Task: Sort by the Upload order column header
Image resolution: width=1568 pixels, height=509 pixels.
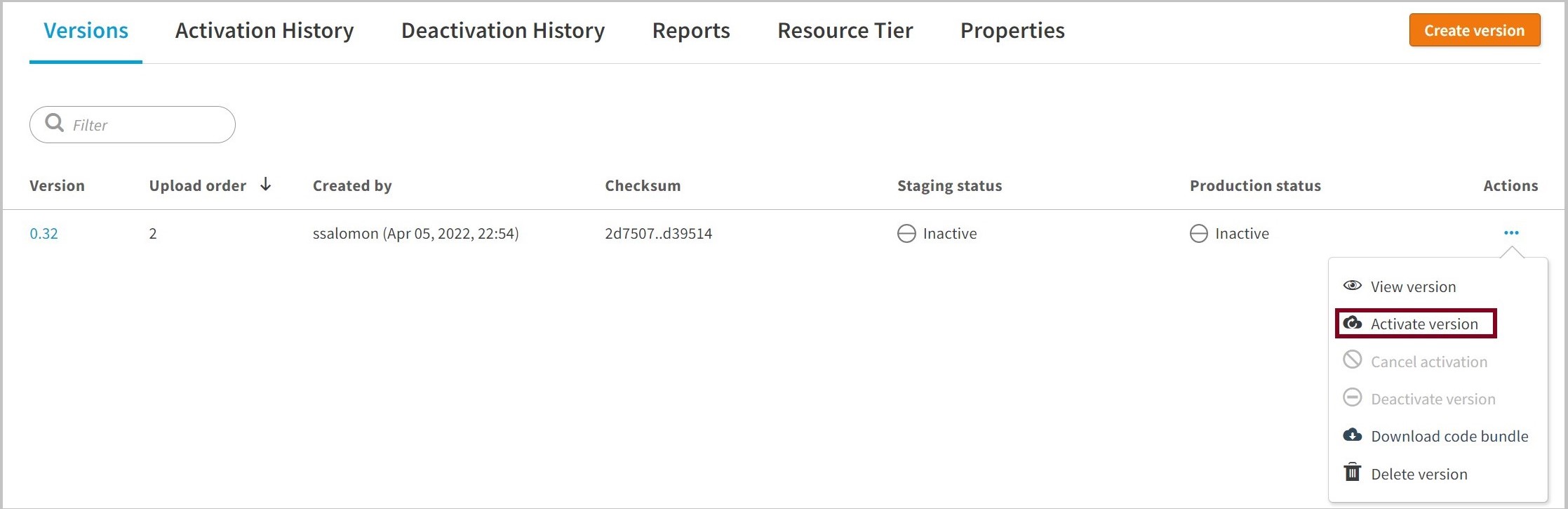Action: tap(197, 186)
